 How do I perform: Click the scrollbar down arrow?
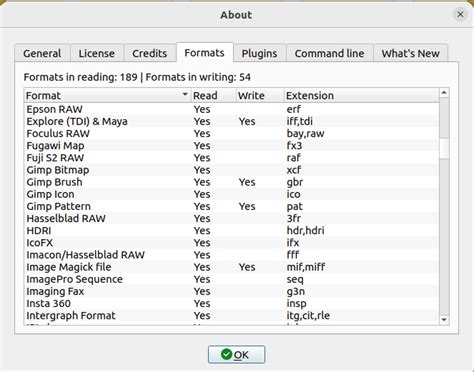pos(444,320)
